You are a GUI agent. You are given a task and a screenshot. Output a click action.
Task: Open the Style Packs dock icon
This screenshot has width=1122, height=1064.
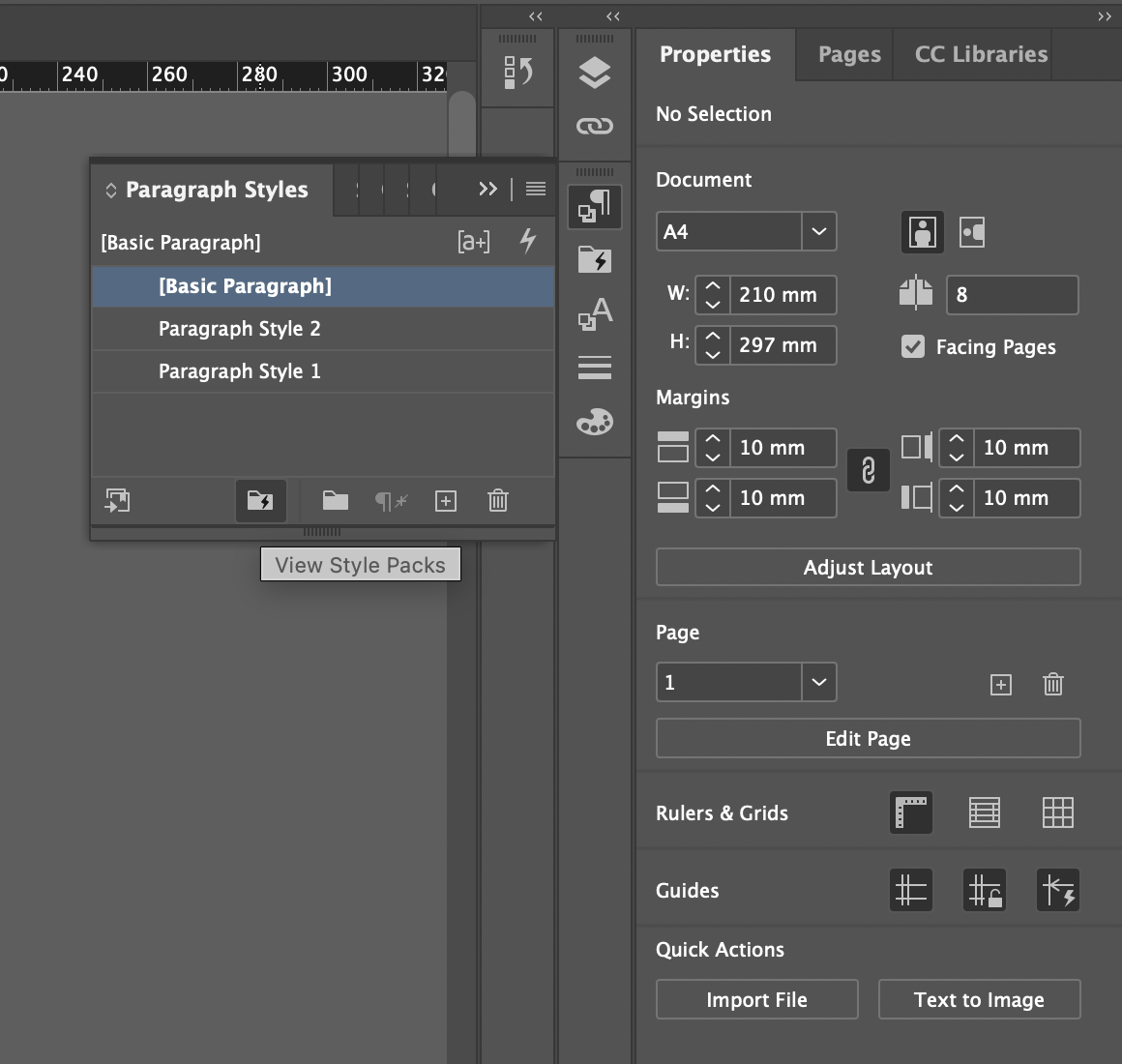click(595, 260)
